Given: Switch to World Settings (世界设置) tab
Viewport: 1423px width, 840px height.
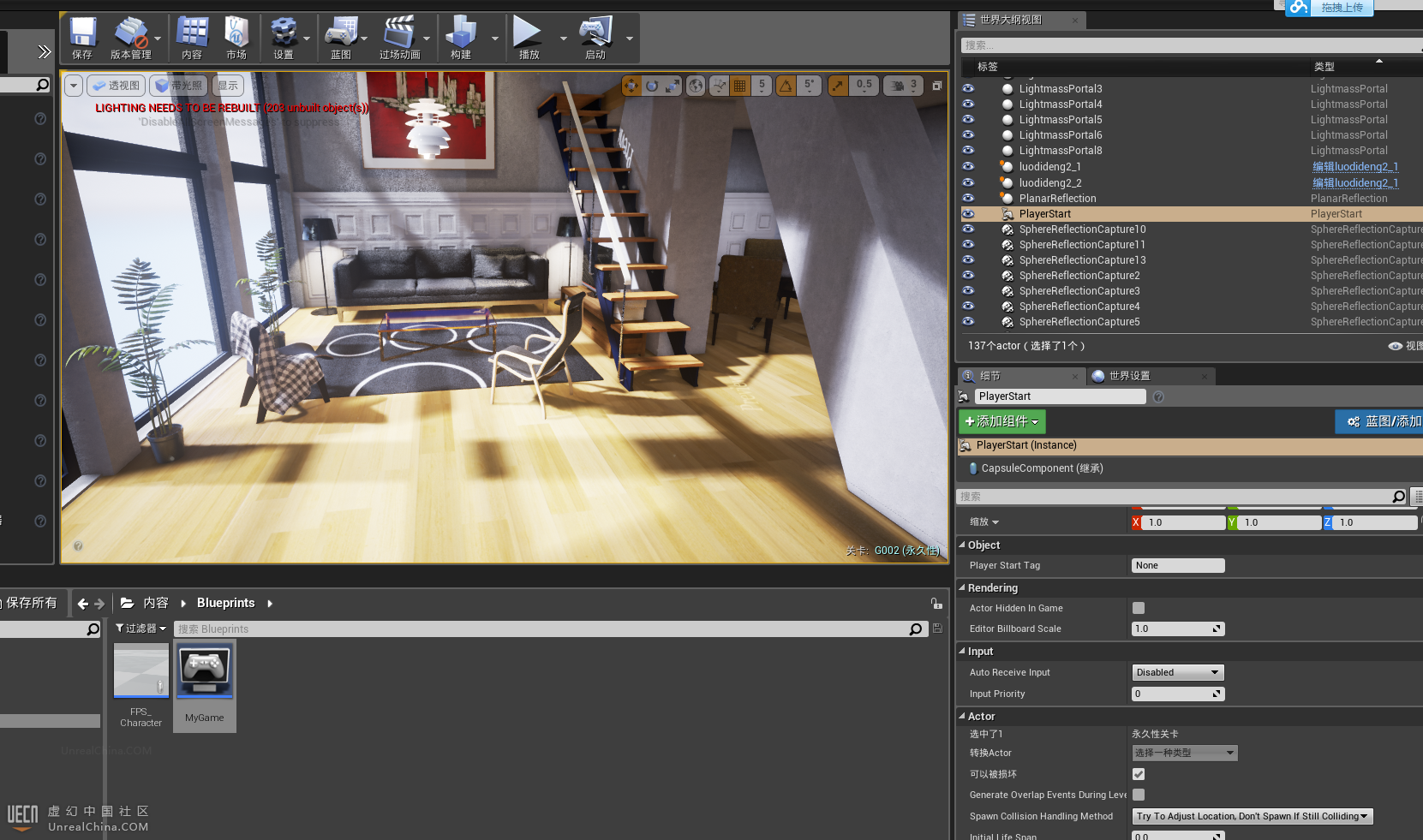Looking at the screenshot, I should click(1128, 376).
